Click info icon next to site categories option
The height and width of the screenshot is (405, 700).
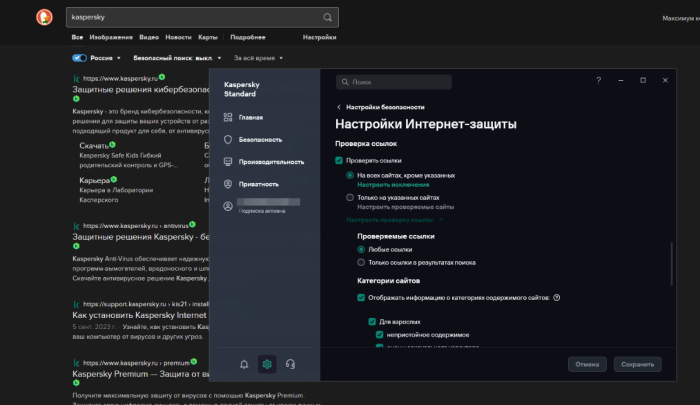557,298
